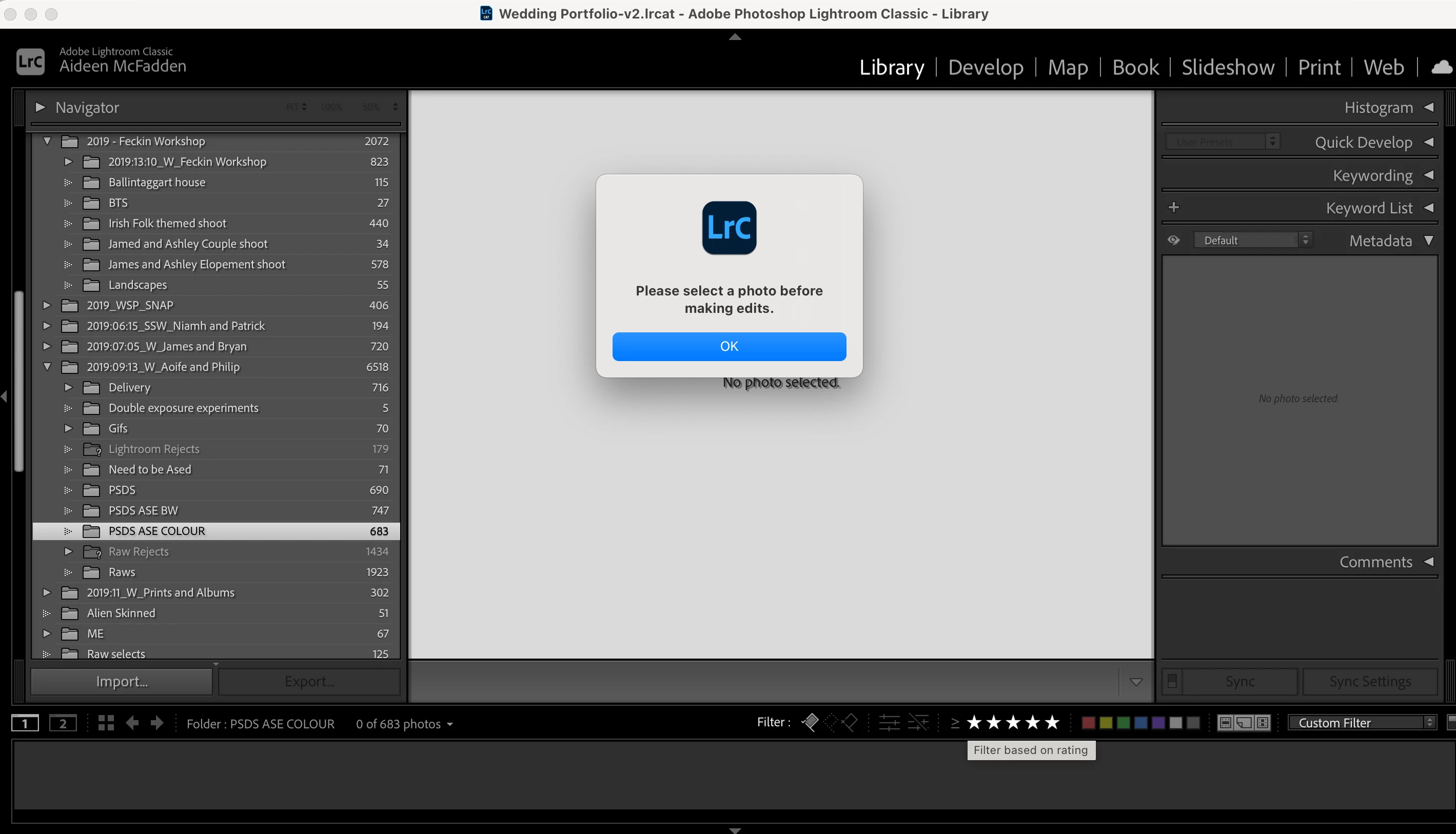Click the plus icon beside Keyword List
Viewport: 1456px width, 834px height.
coord(1174,207)
